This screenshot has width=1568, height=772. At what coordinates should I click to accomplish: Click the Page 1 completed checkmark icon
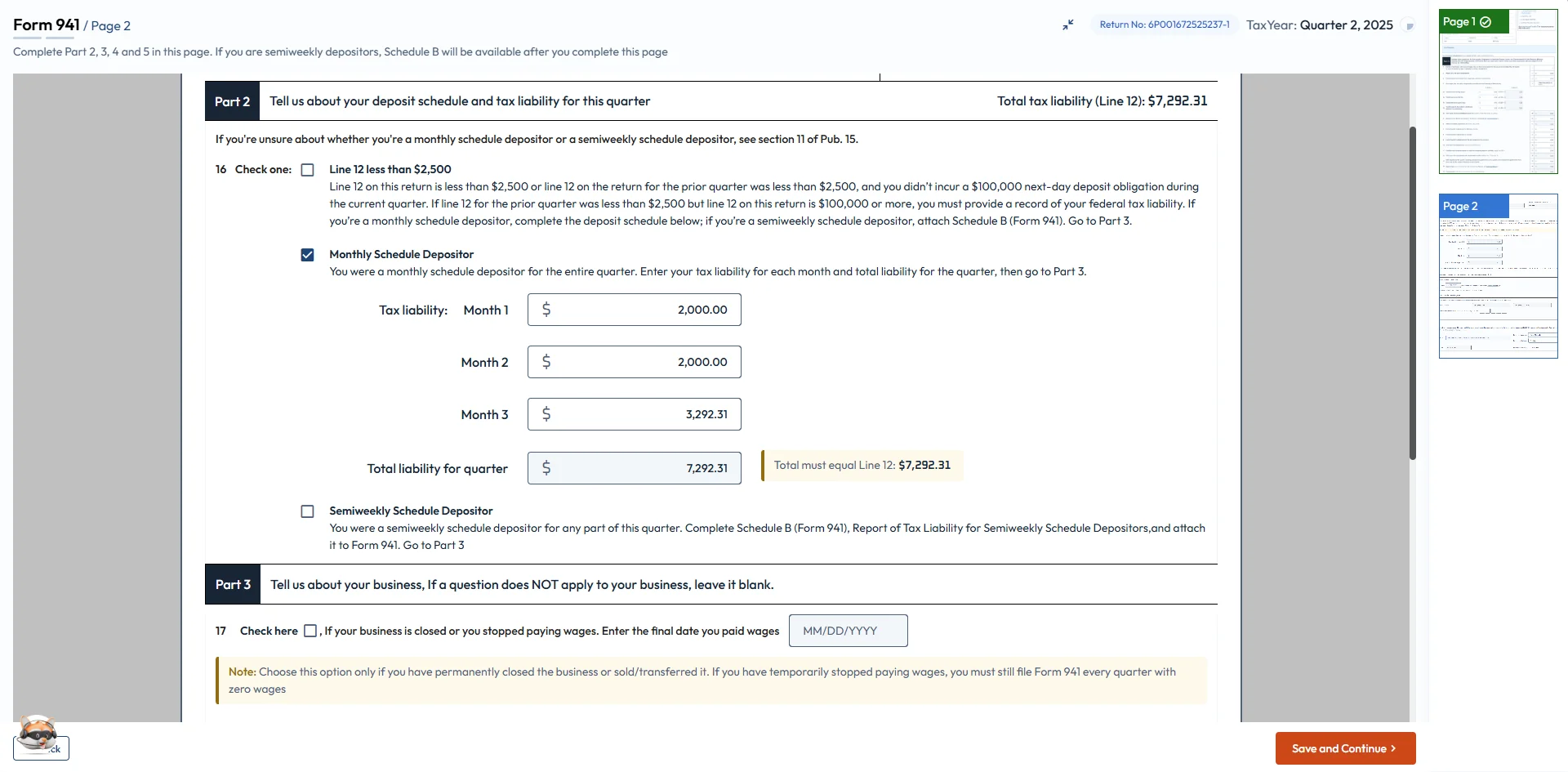tap(1486, 22)
